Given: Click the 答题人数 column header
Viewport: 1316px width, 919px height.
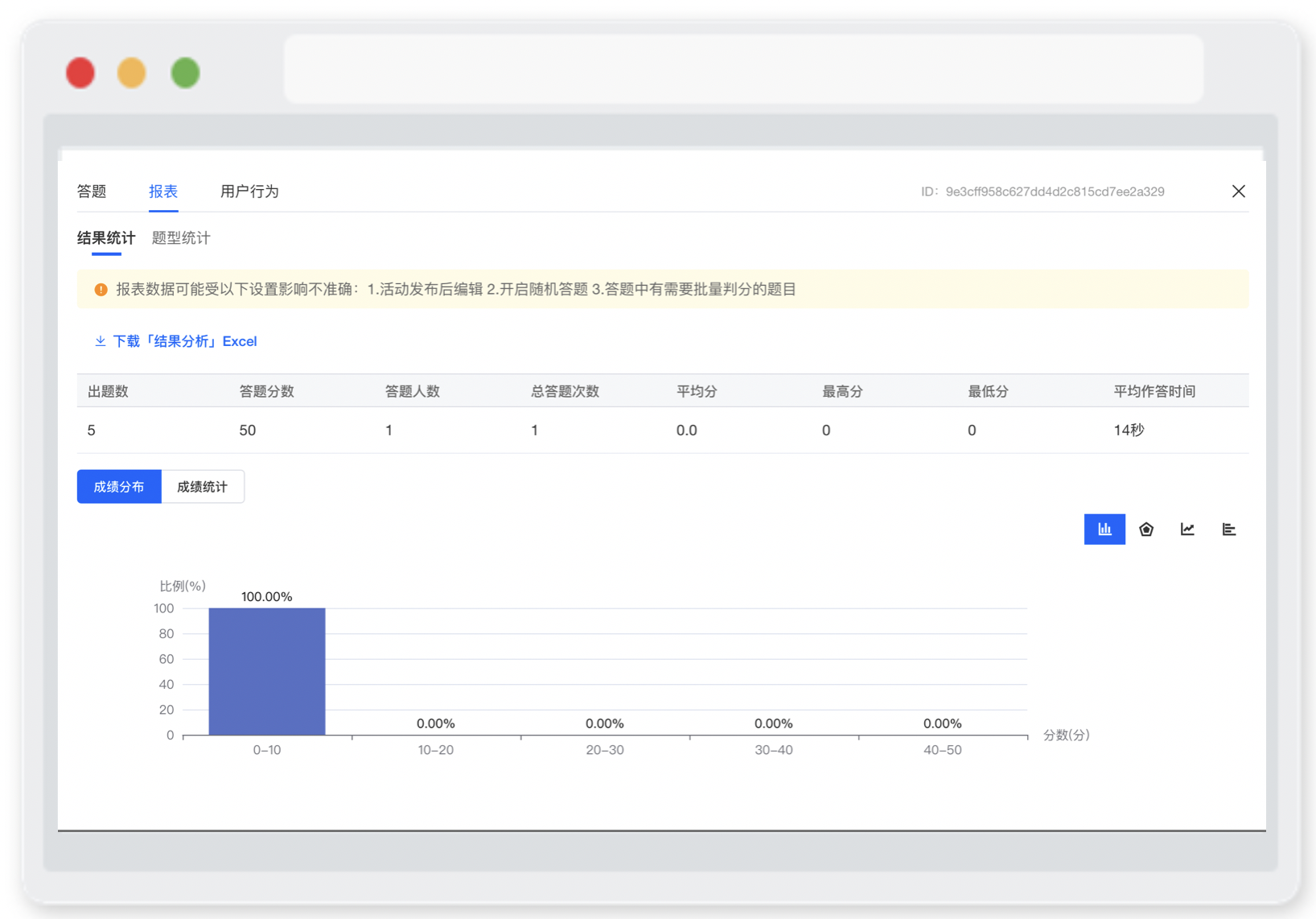Looking at the screenshot, I should [413, 392].
